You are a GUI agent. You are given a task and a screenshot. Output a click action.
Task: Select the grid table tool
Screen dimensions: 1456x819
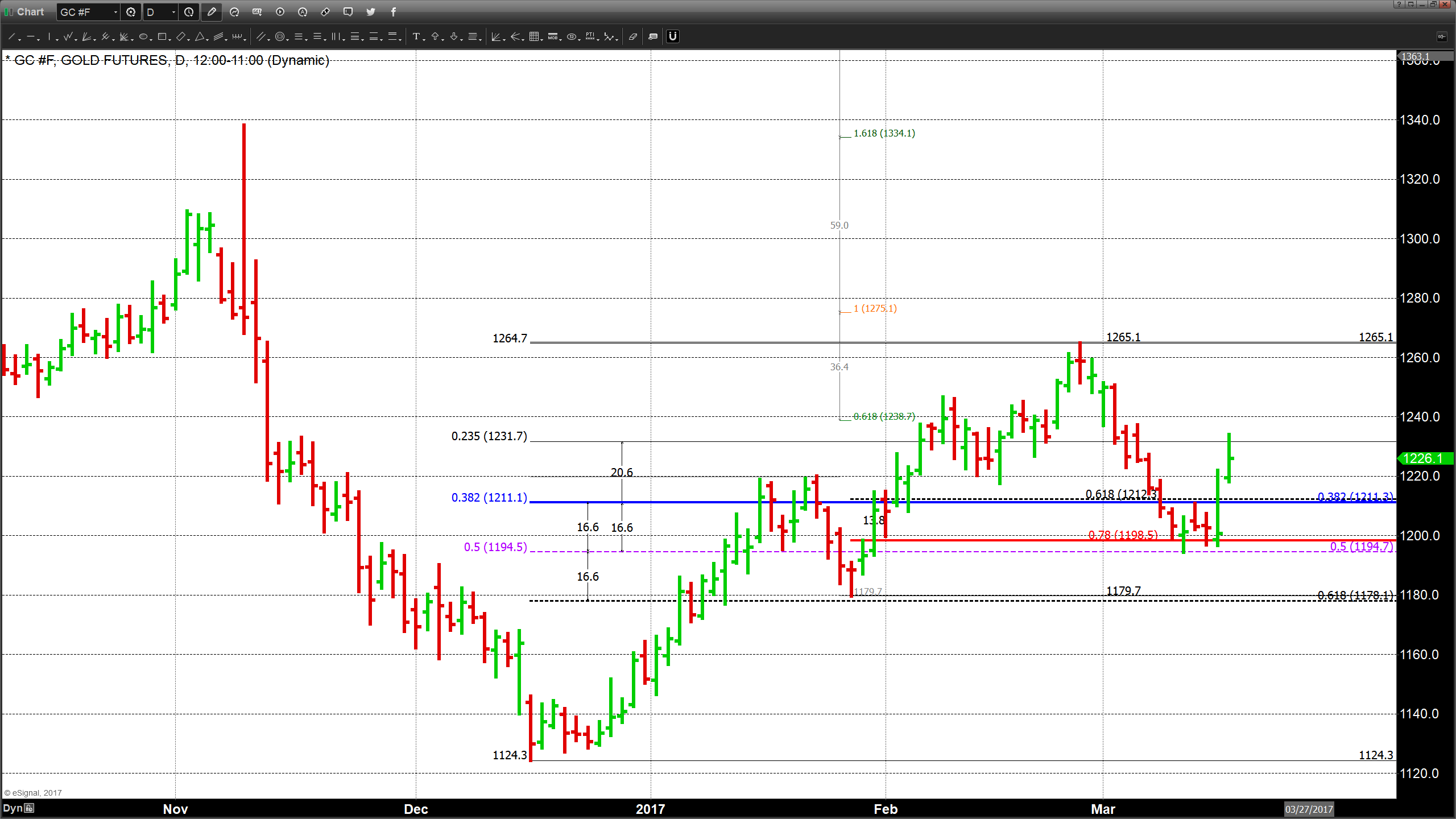point(533,37)
